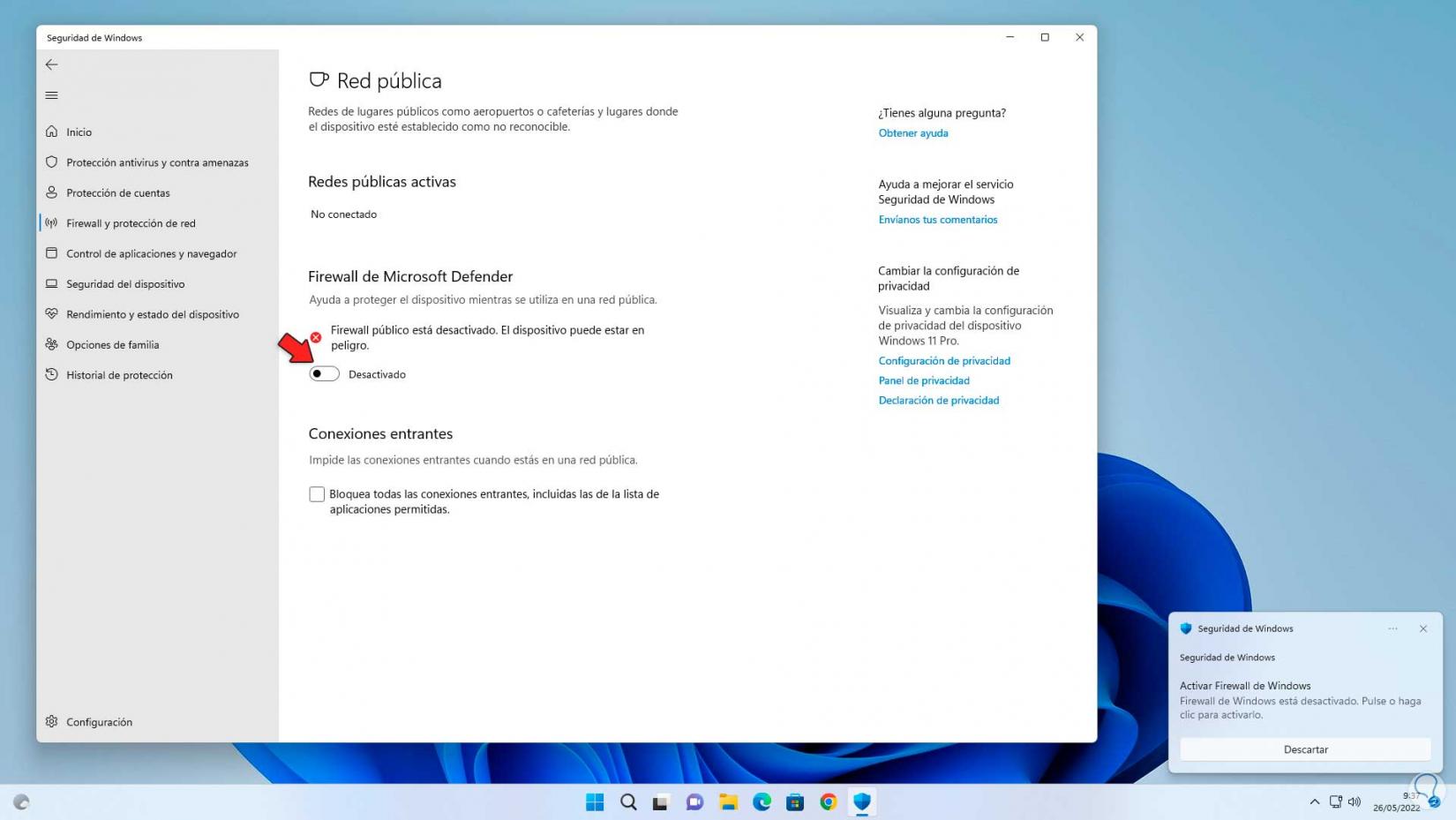Click the Redes públicas activas heading
The height and width of the screenshot is (820, 1456).
point(382,182)
